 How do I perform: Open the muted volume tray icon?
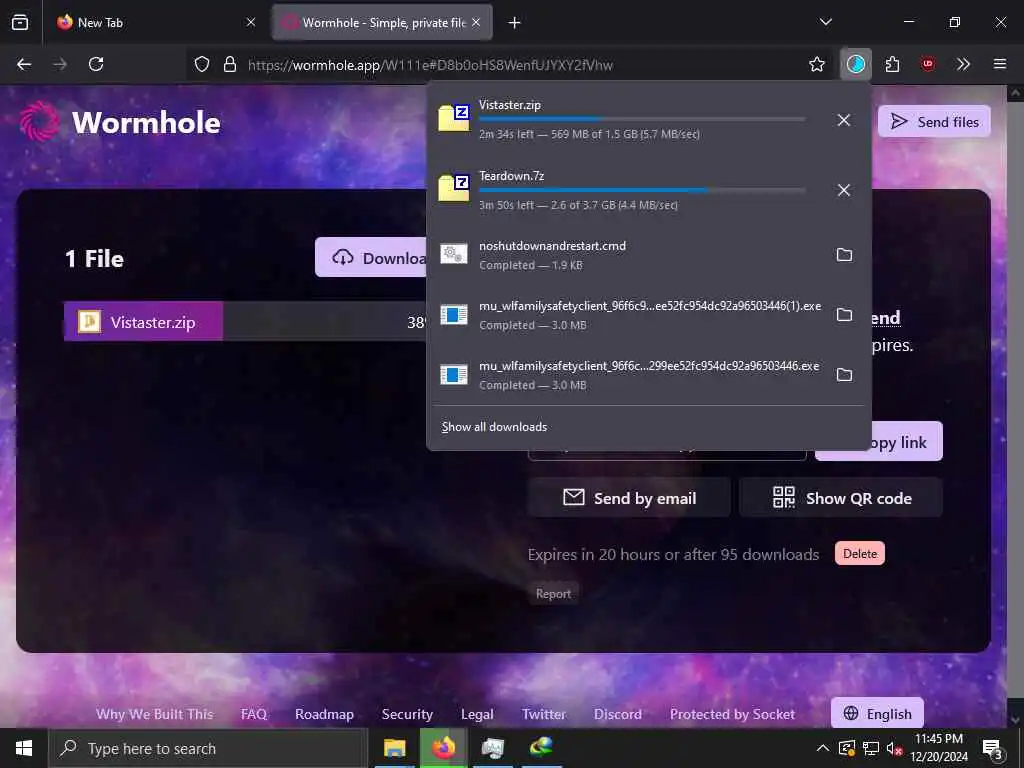click(x=894, y=748)
